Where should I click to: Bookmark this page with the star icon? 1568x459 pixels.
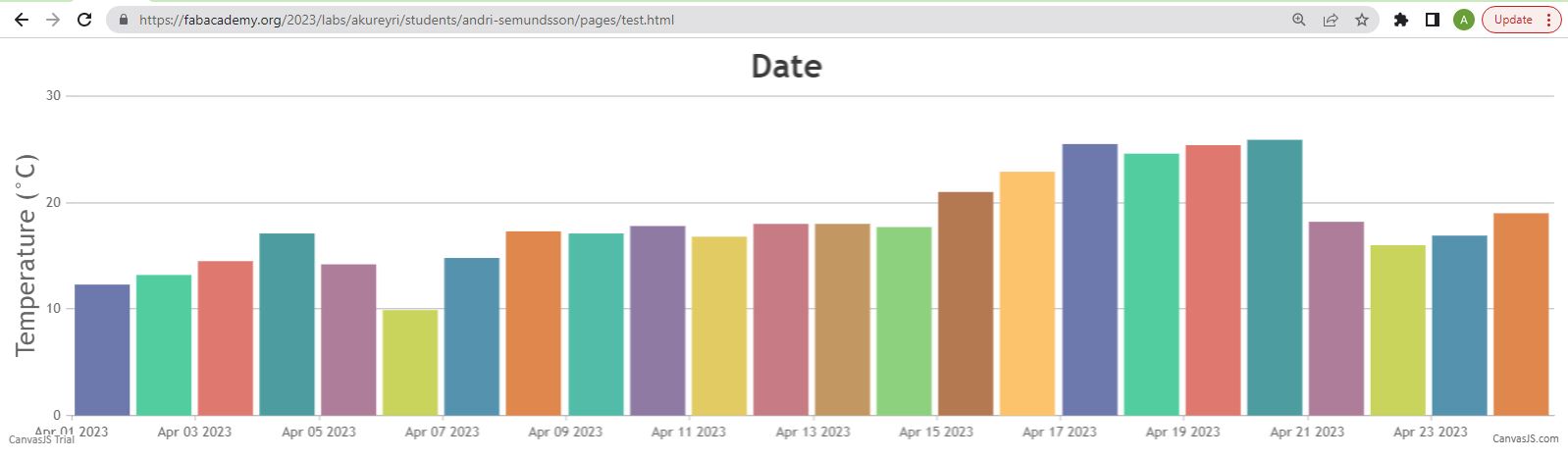pos(1362,20)
